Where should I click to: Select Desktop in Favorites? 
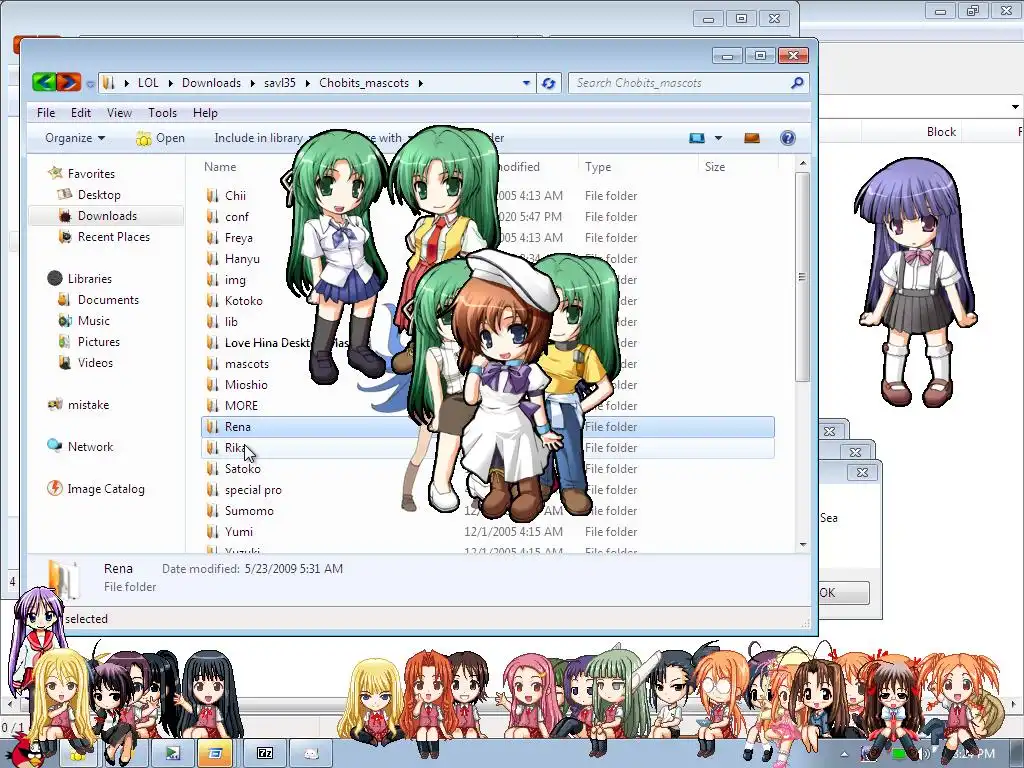pyautogui.click(x=99, y=195)
